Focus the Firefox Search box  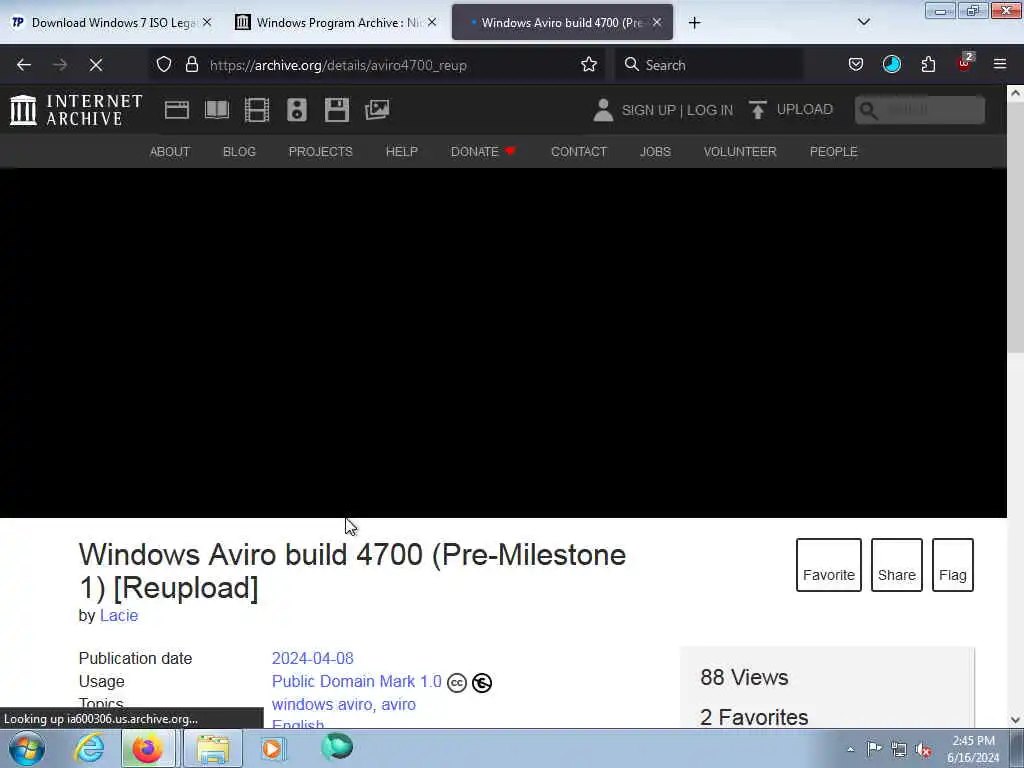pyautogui.click(x=709, y=65)
